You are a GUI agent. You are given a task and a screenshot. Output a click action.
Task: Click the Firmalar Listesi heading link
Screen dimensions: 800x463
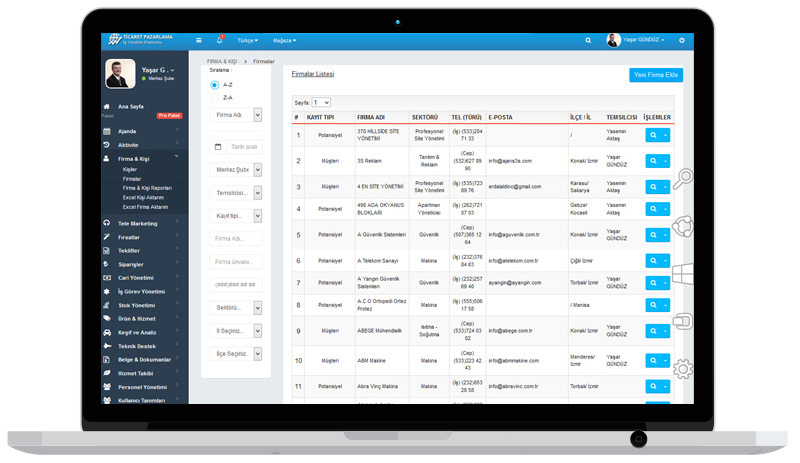point(313,74)
